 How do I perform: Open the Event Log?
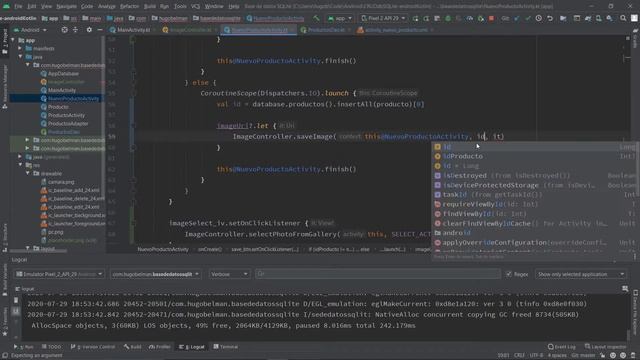click(562, 347)
